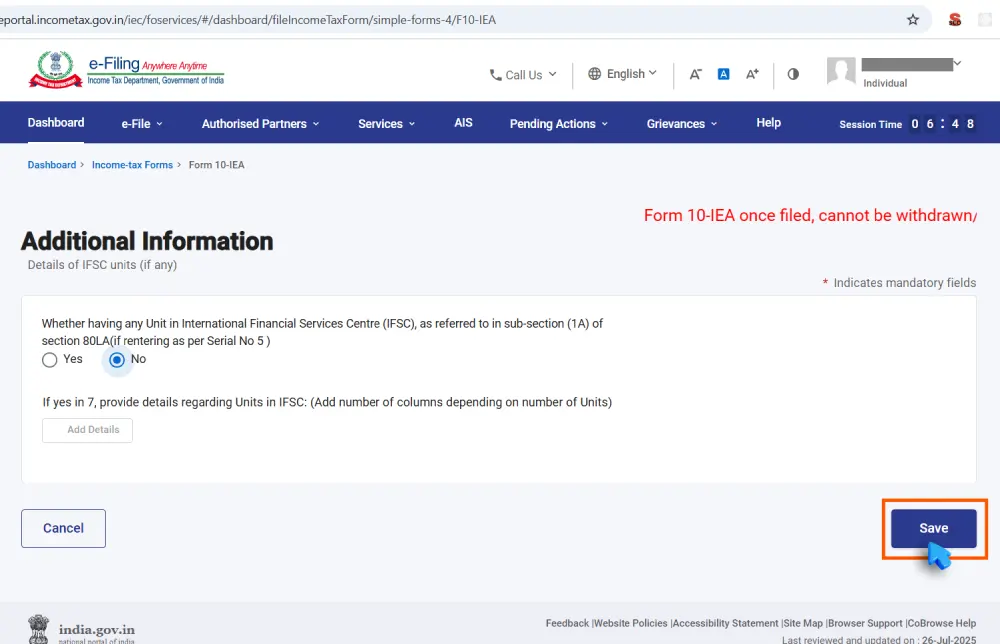1000x644 pixels.
Task: Click the Cancel button
Action: [x=63, y=528]
